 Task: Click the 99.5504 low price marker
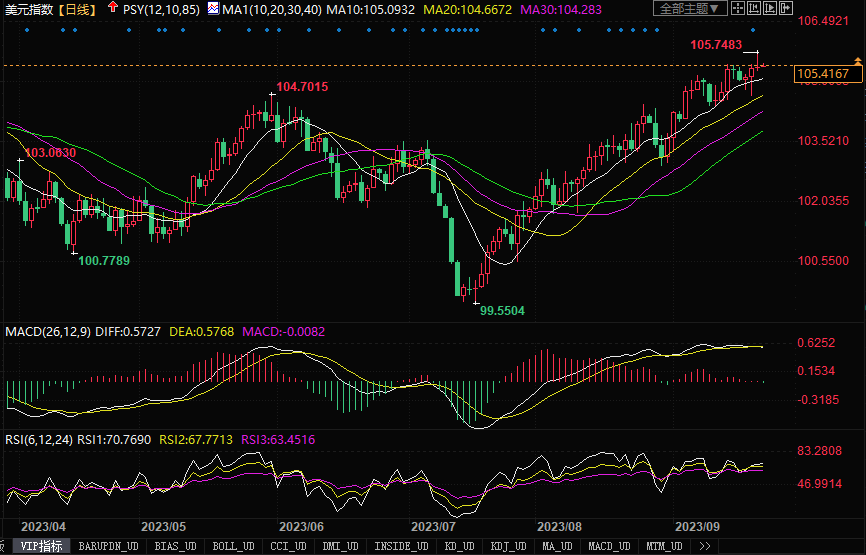[x=502, y=311]
